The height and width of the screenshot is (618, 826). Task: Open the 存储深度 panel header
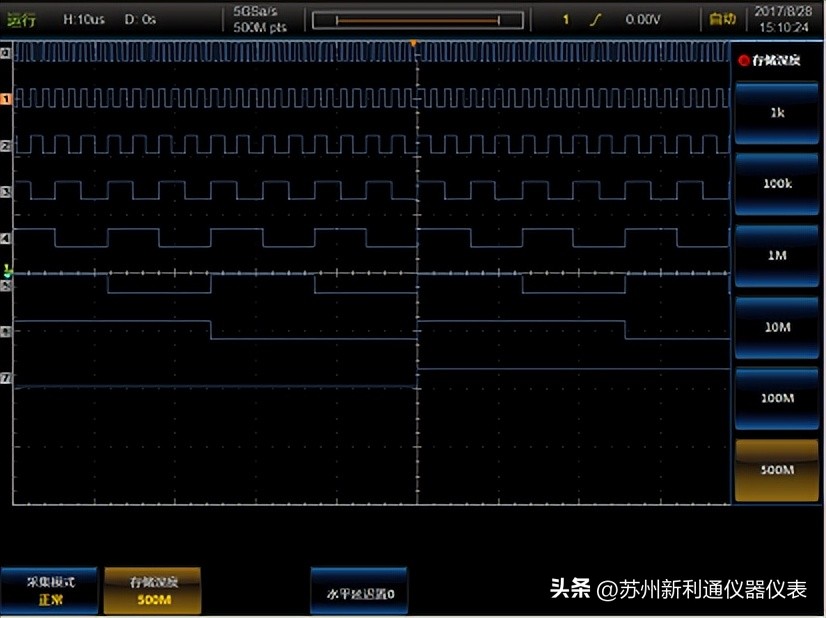778,58
